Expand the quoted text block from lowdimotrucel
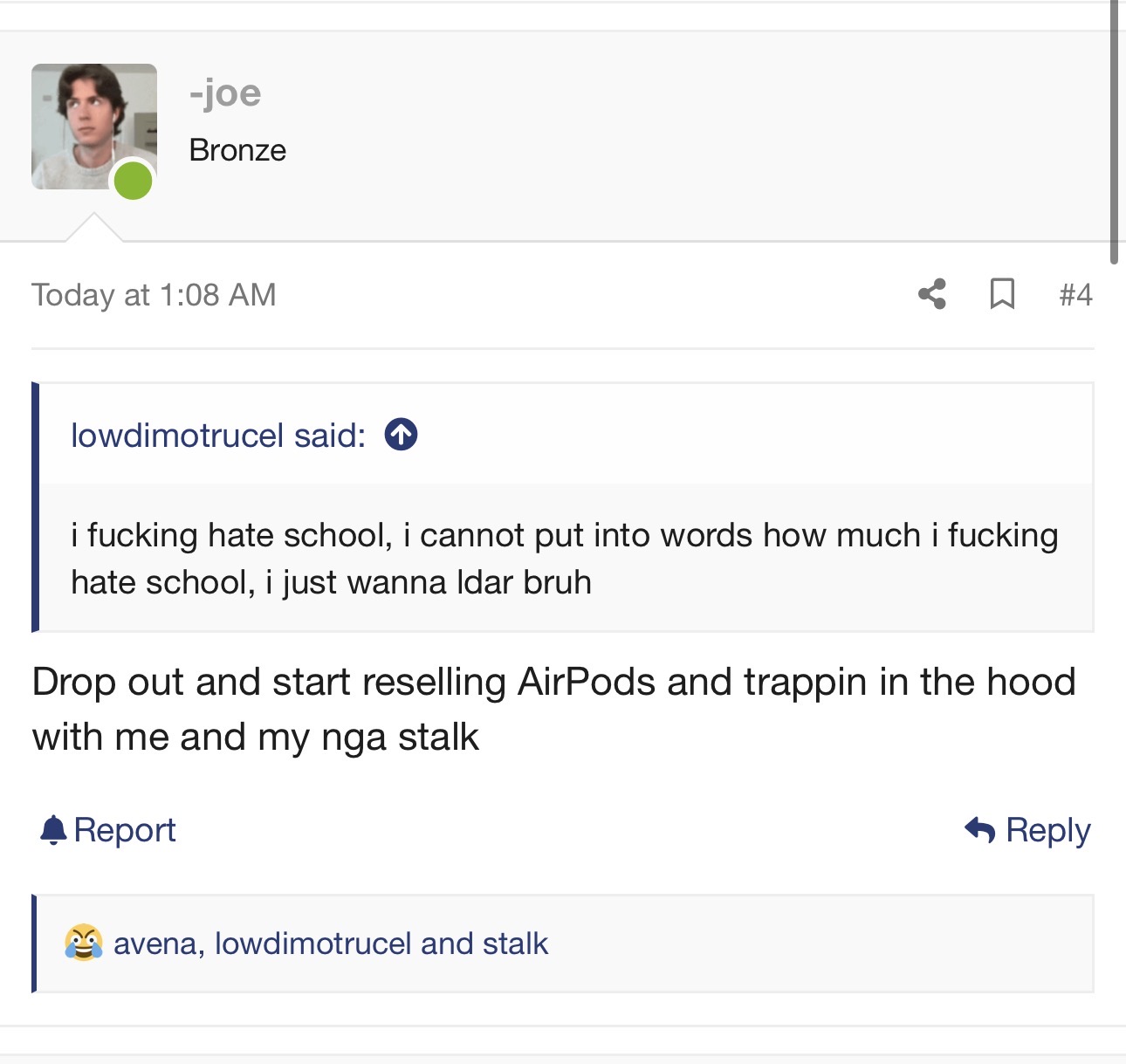Screen dimensions: 1126x1064 (x=565, y=559)
